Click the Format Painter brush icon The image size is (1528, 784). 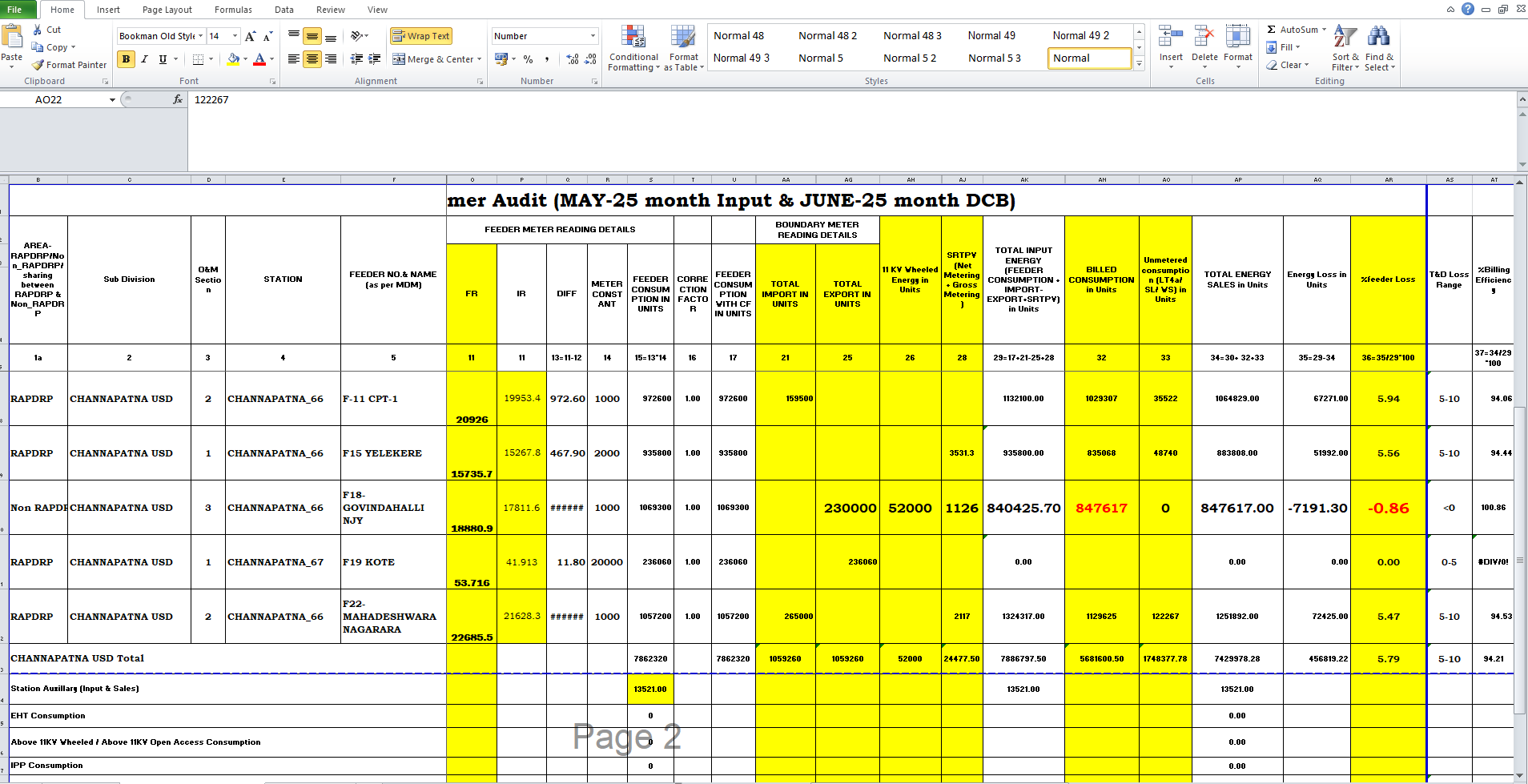point(38,65)
